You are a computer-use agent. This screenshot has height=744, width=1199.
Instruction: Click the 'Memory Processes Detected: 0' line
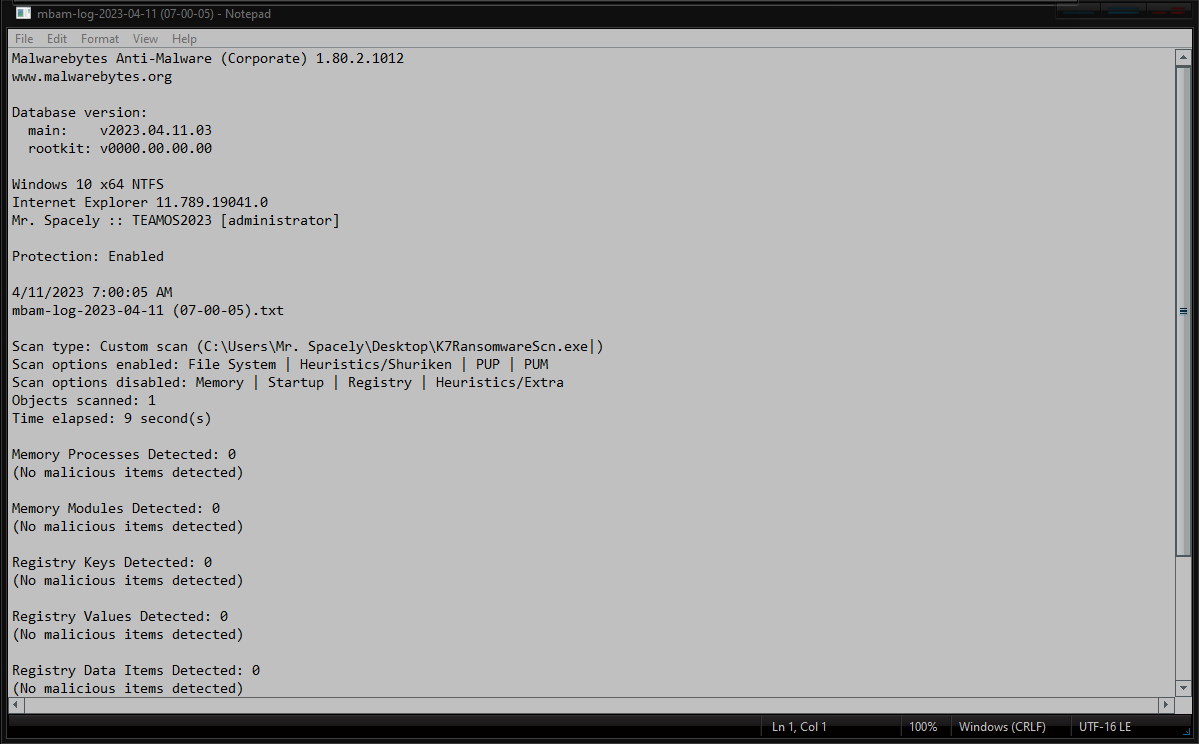[124, 454]
